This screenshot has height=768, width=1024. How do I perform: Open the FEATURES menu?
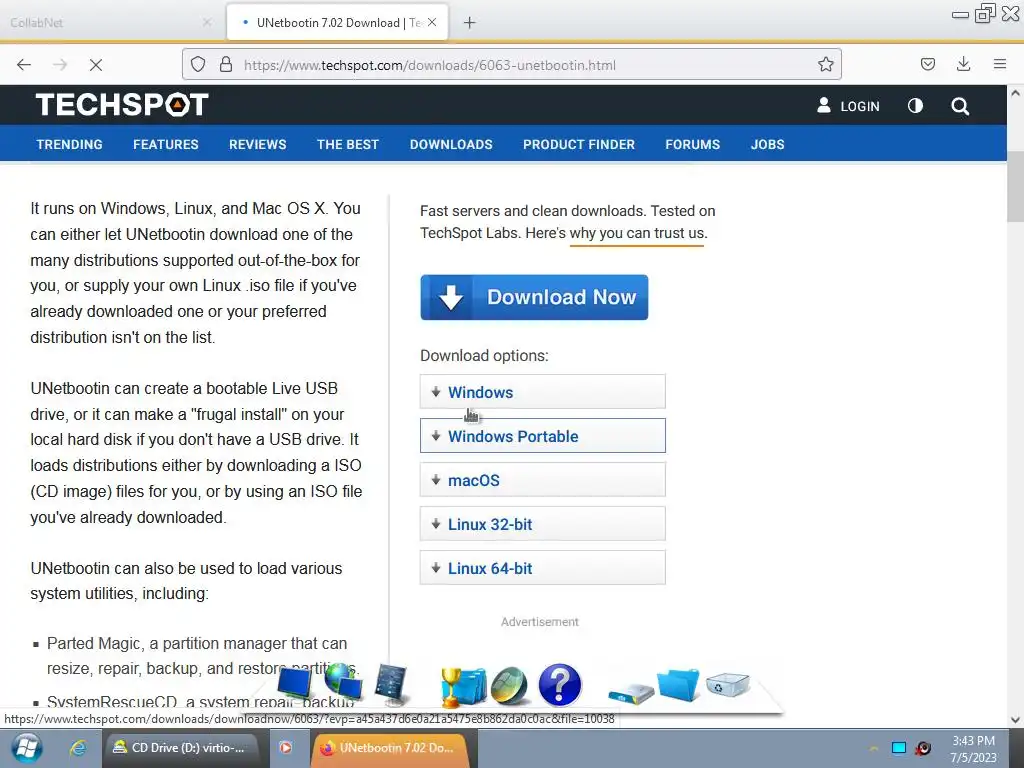click(x=166, y=144)
